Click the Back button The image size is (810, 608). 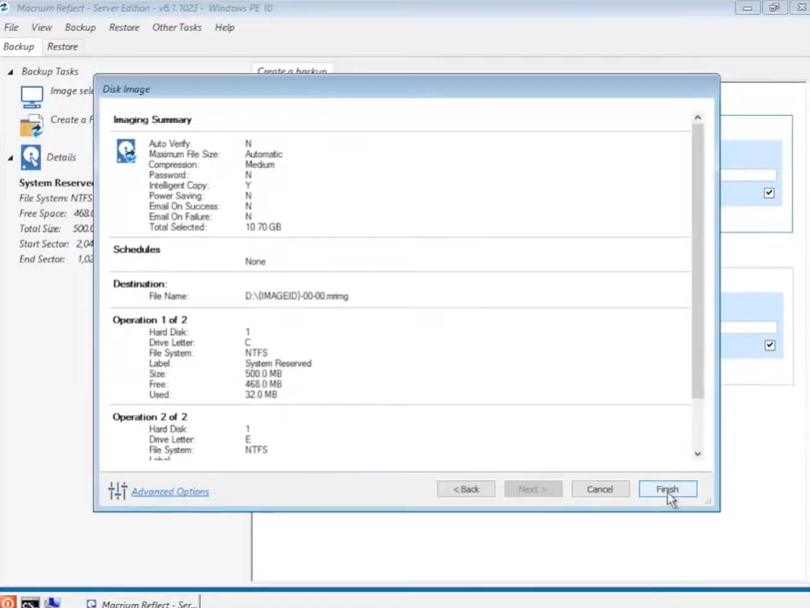465,489
